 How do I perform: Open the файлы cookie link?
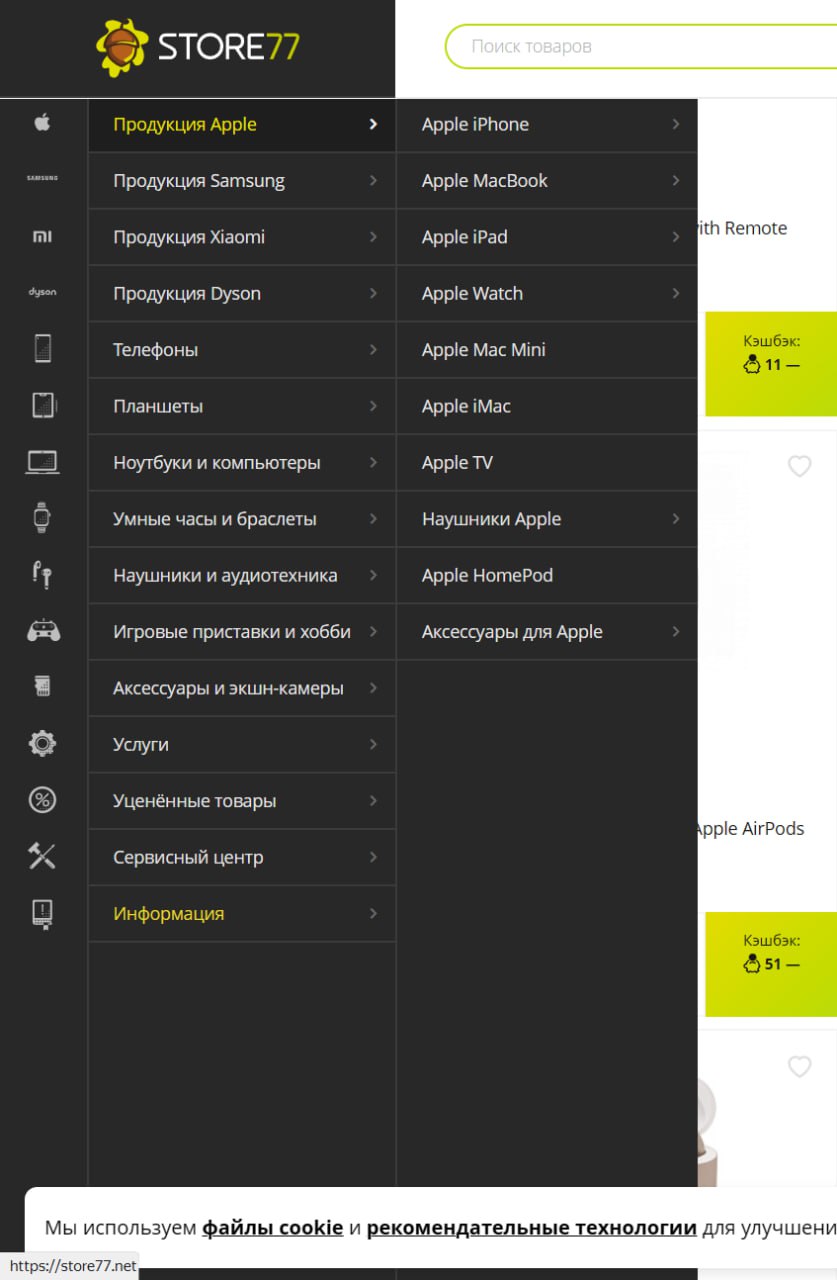273,1228
